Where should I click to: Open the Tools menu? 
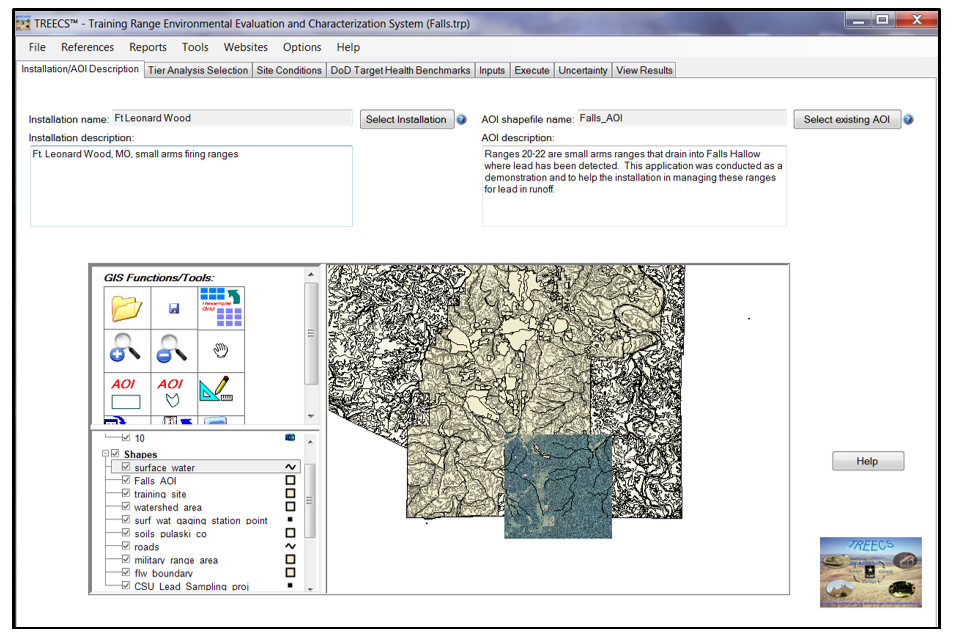point(195,47)
